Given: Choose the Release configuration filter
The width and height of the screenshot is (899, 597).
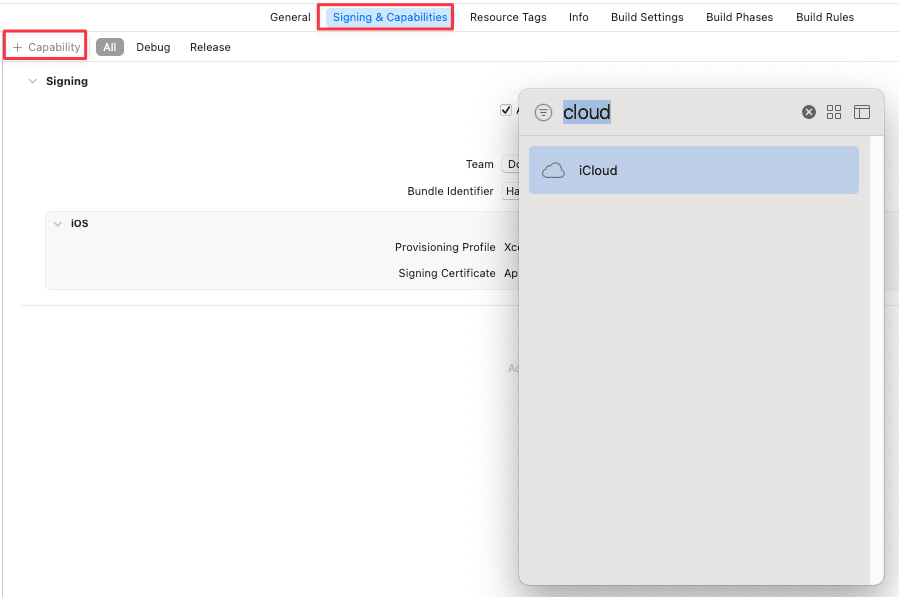Looking at the screenshot, I should [210, 47].
